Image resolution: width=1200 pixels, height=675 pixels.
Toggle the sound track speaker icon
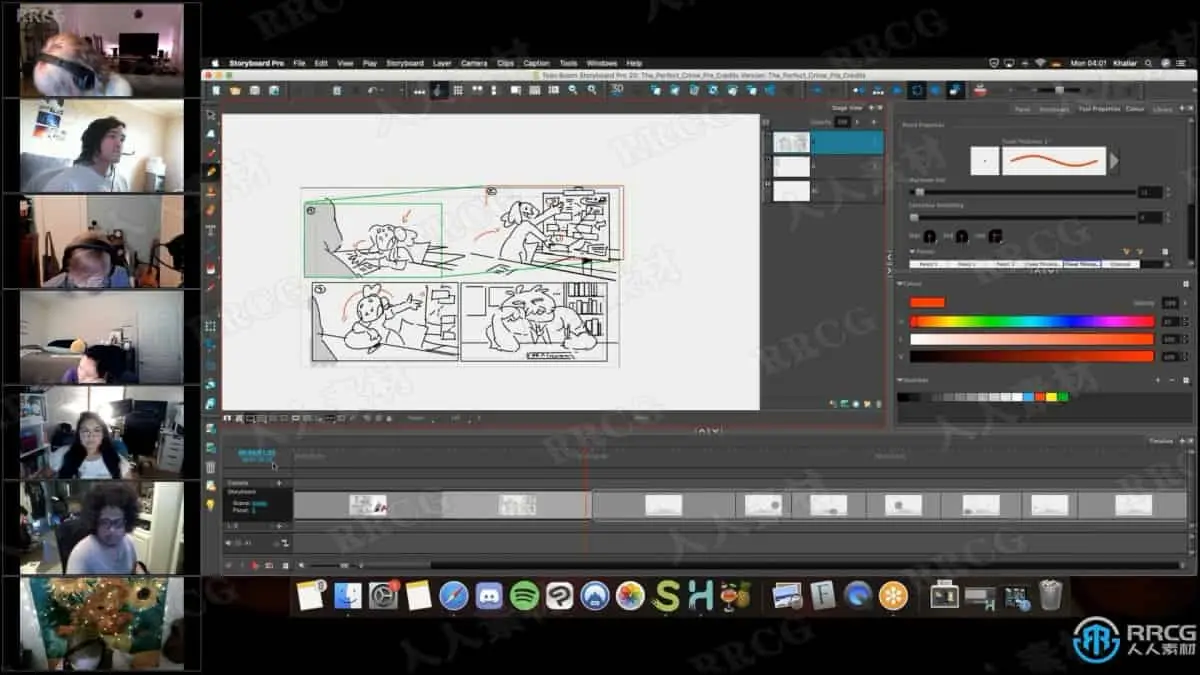(x=229, y=543)
